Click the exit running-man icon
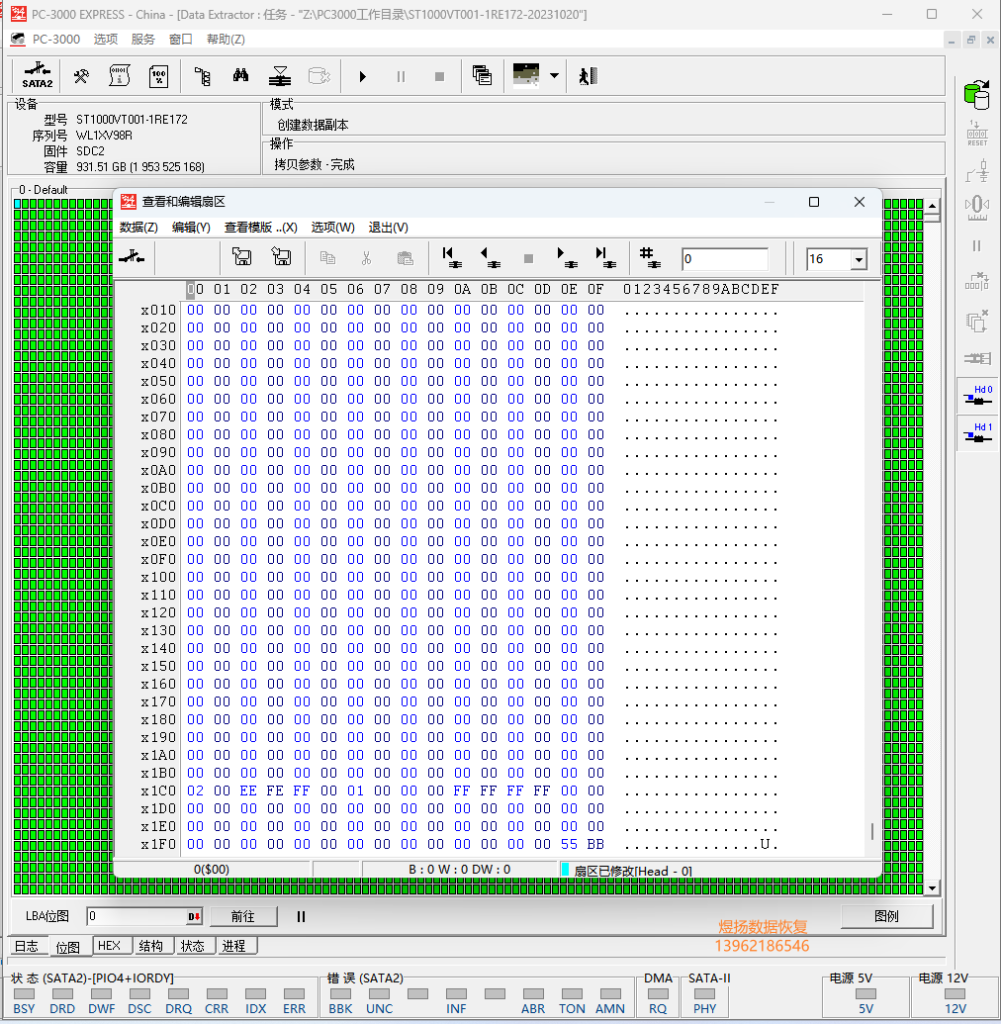Image resolution: width=1001 pixels, height=1024 pixels. pos(588,76)
